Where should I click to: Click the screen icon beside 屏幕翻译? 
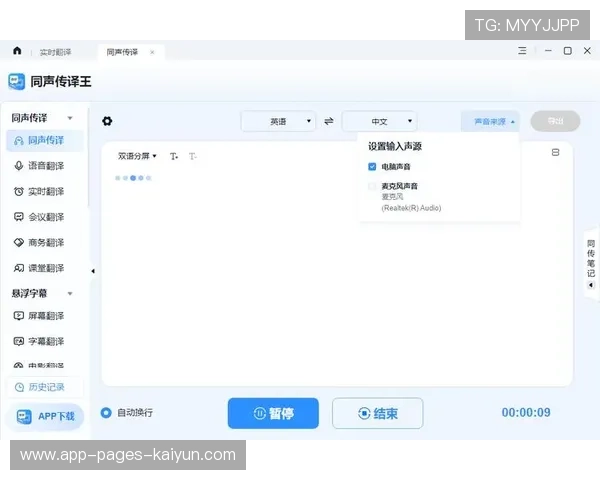tap(18, 316)
